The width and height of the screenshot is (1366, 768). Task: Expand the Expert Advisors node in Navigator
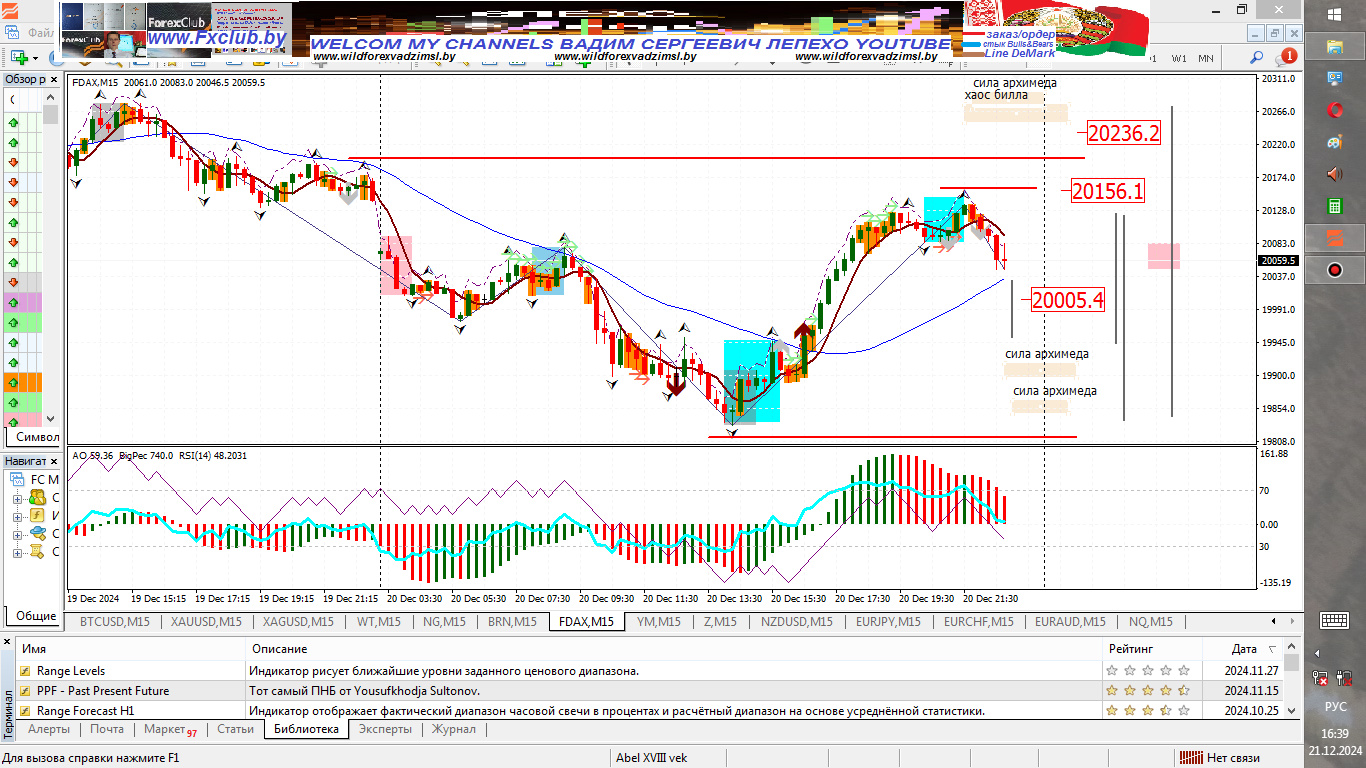17,533
